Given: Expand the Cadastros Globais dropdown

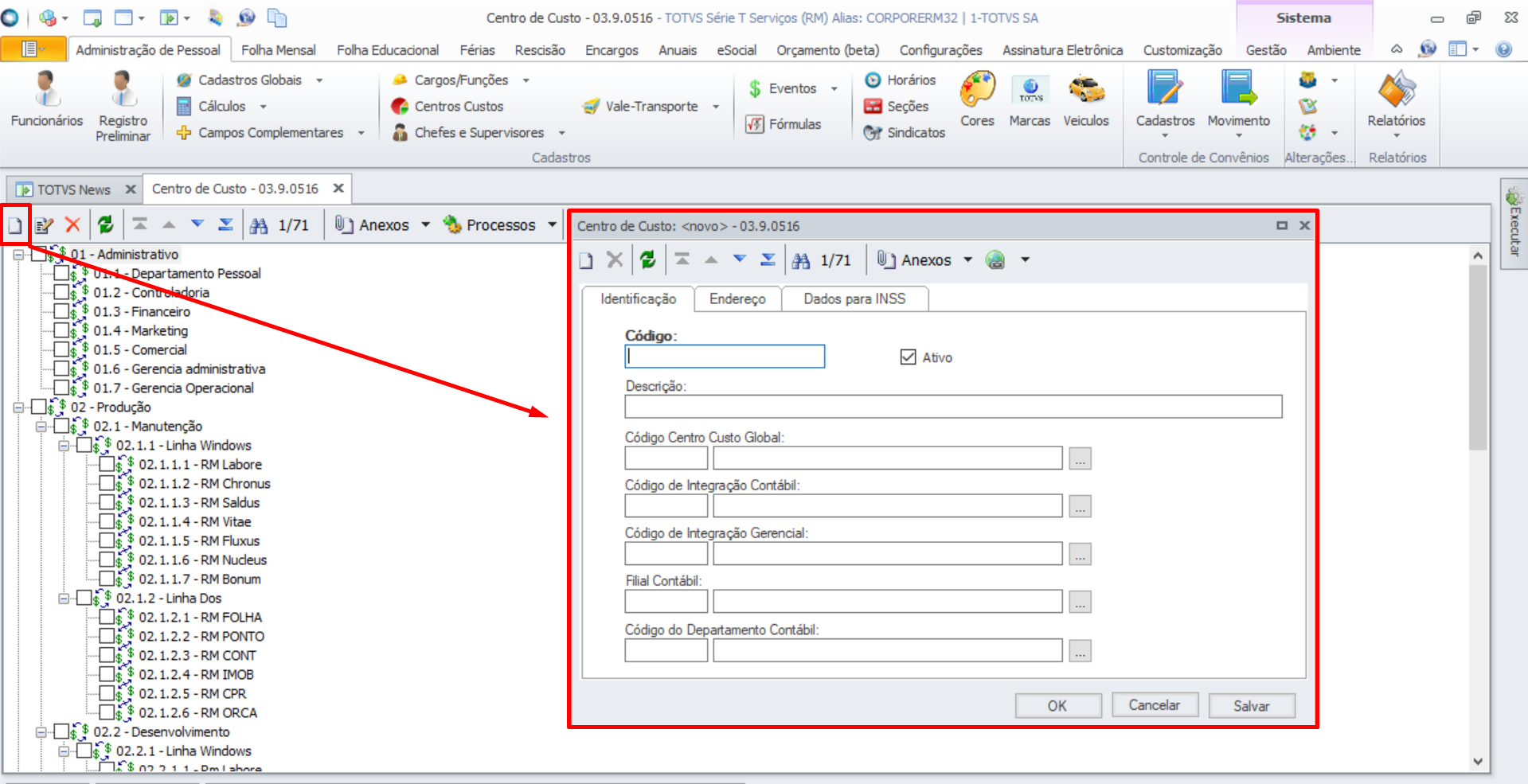Looking at the screenshot, I should pos(319,80).
